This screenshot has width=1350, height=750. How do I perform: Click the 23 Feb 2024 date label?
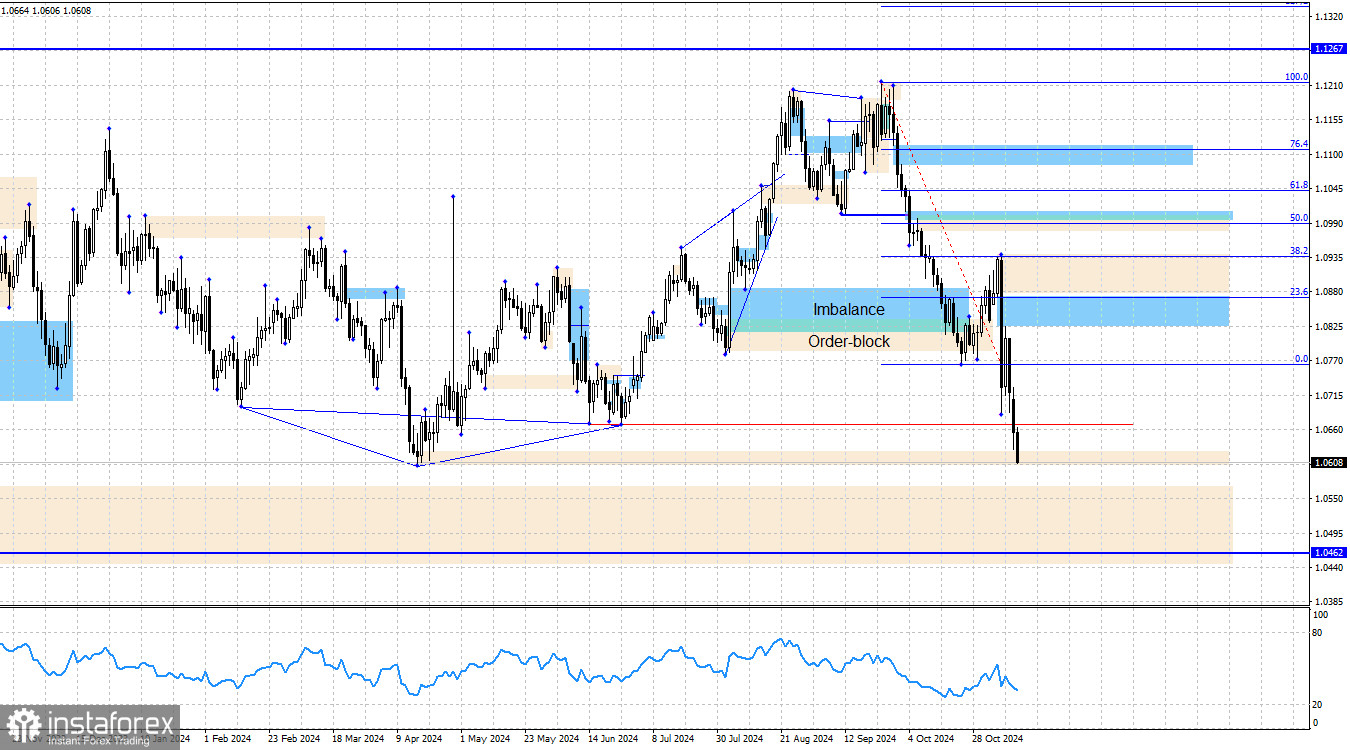[x=293, y=739]
